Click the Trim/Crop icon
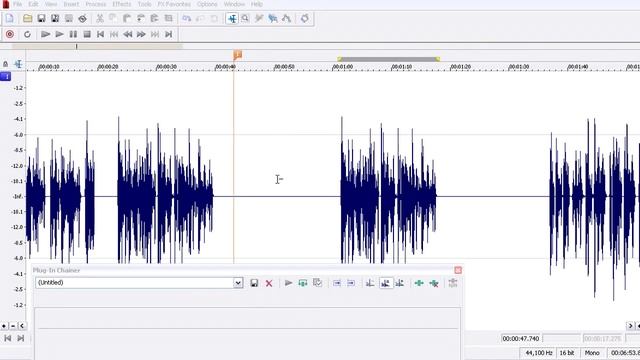This screenshot has height=360, width=640. click(169, 18)
